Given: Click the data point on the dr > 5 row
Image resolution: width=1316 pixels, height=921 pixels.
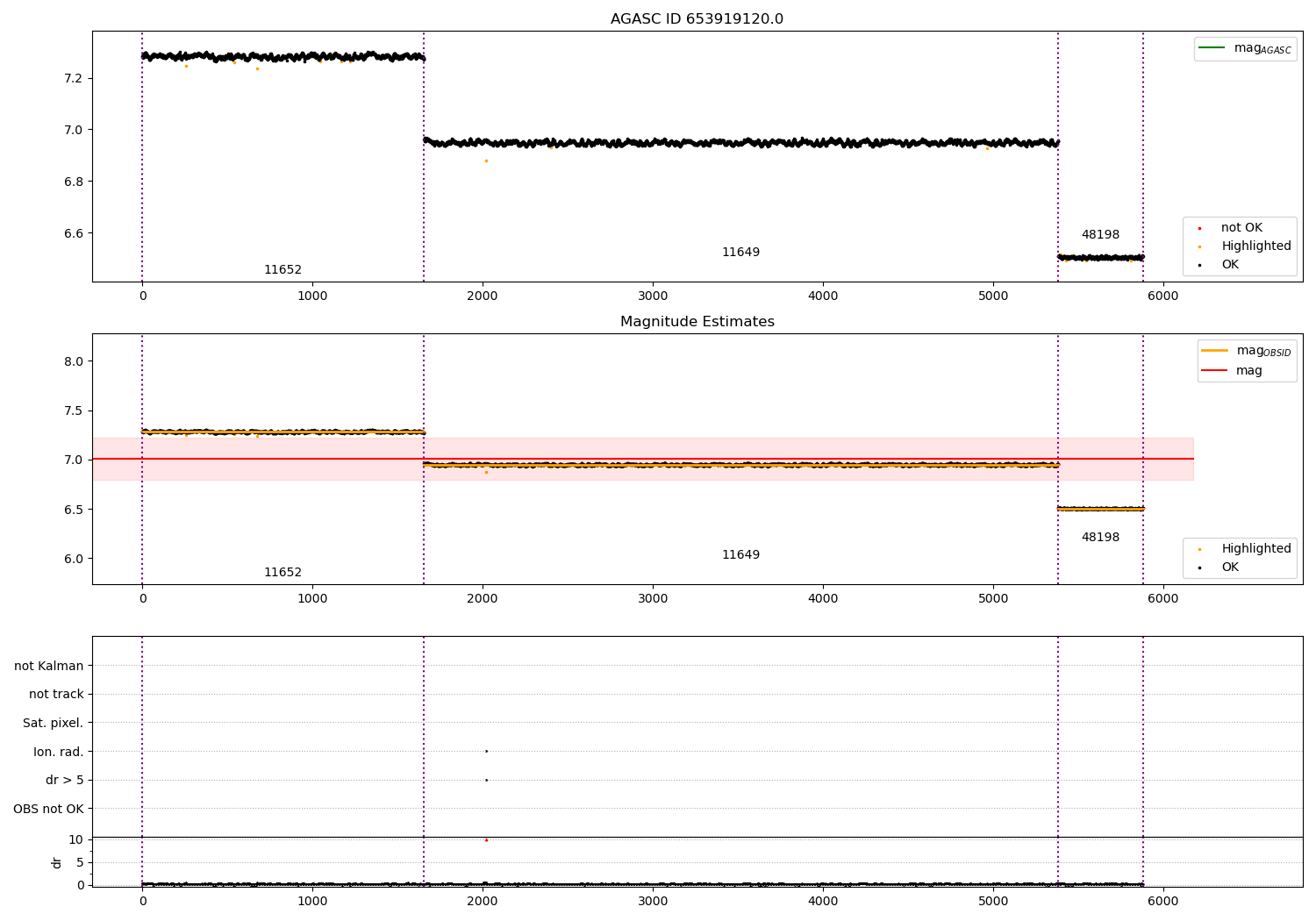Looking at the screenshot, I should pos(486,780).
